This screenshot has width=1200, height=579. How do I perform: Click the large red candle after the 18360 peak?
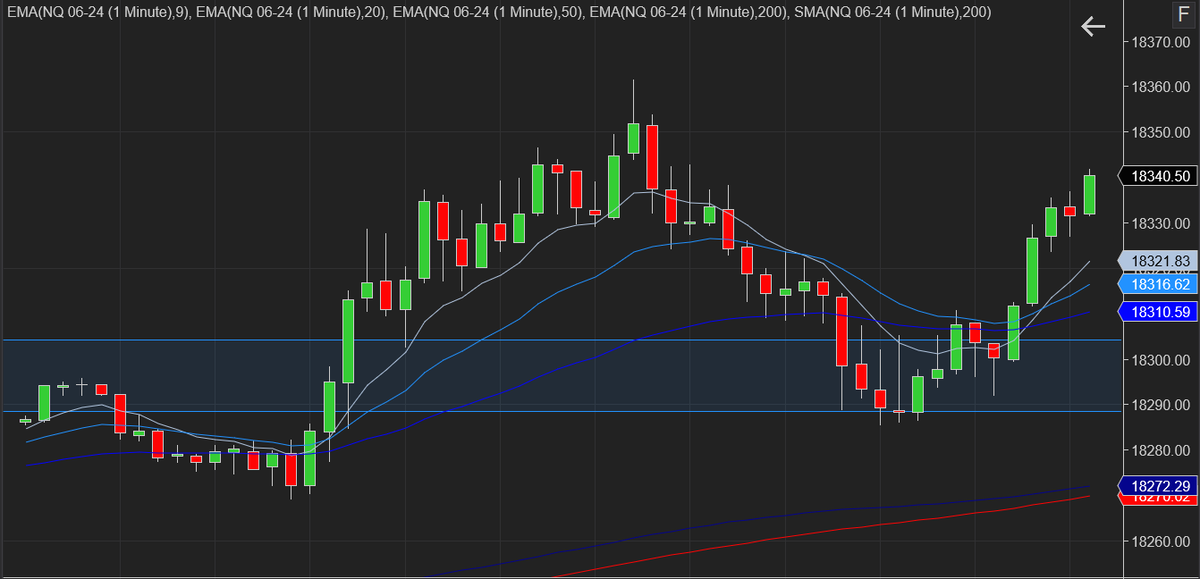pyautogui.click(x=652, y=157)
